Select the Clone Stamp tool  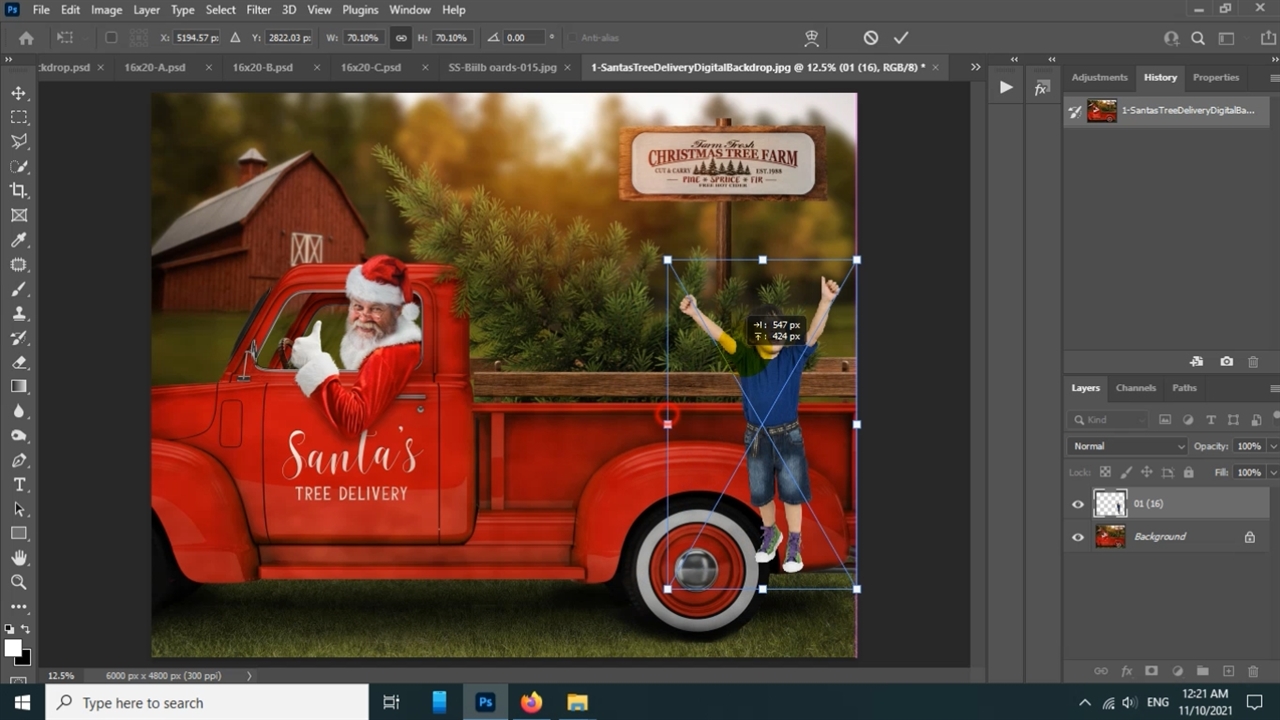[x=19, y=313]
